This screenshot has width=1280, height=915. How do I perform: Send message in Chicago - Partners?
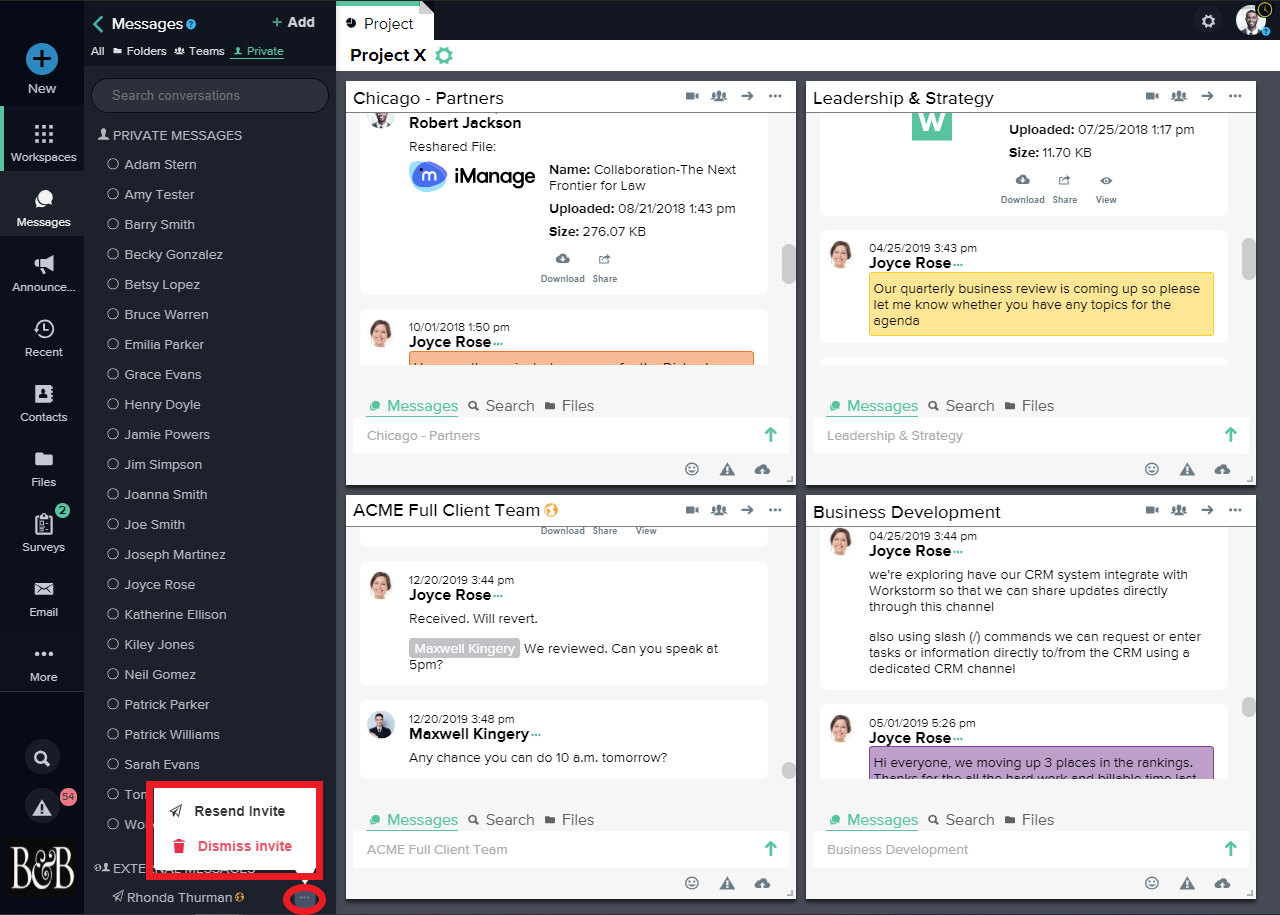pyautogui.click(x=770, y=434)
